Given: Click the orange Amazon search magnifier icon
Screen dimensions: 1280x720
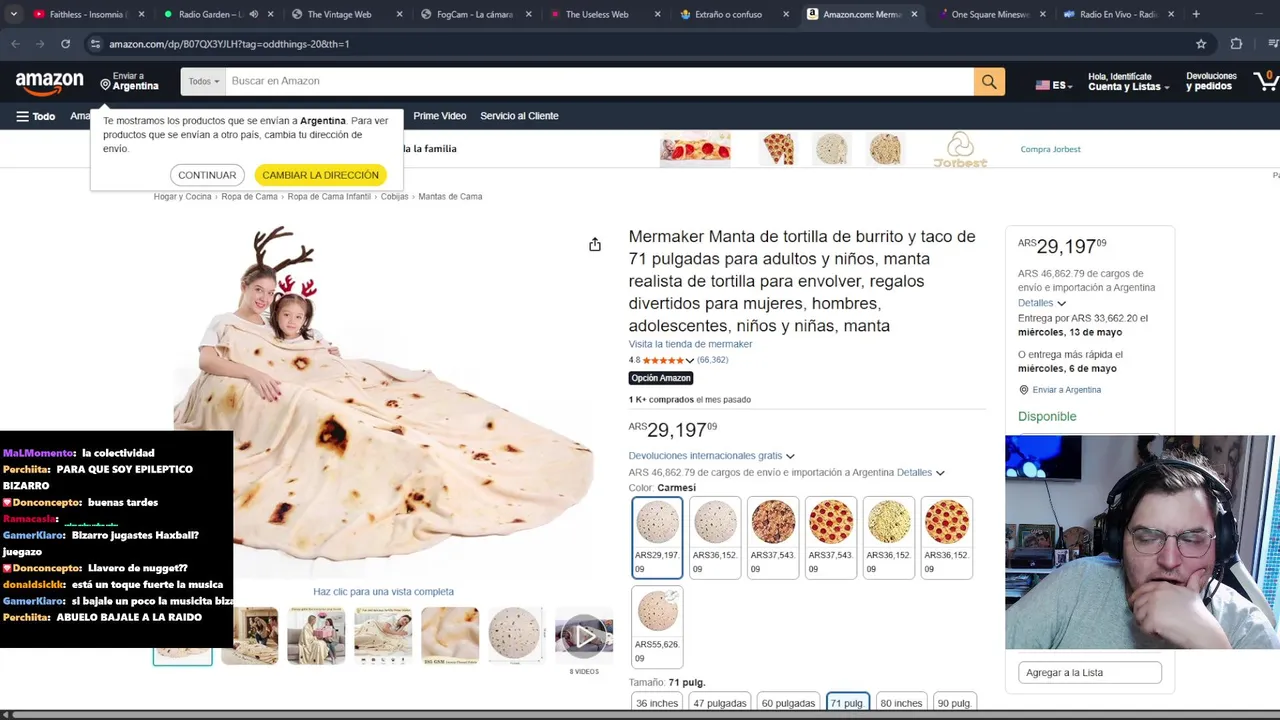Looking at the screenshot, I should [x=989, y=82].
